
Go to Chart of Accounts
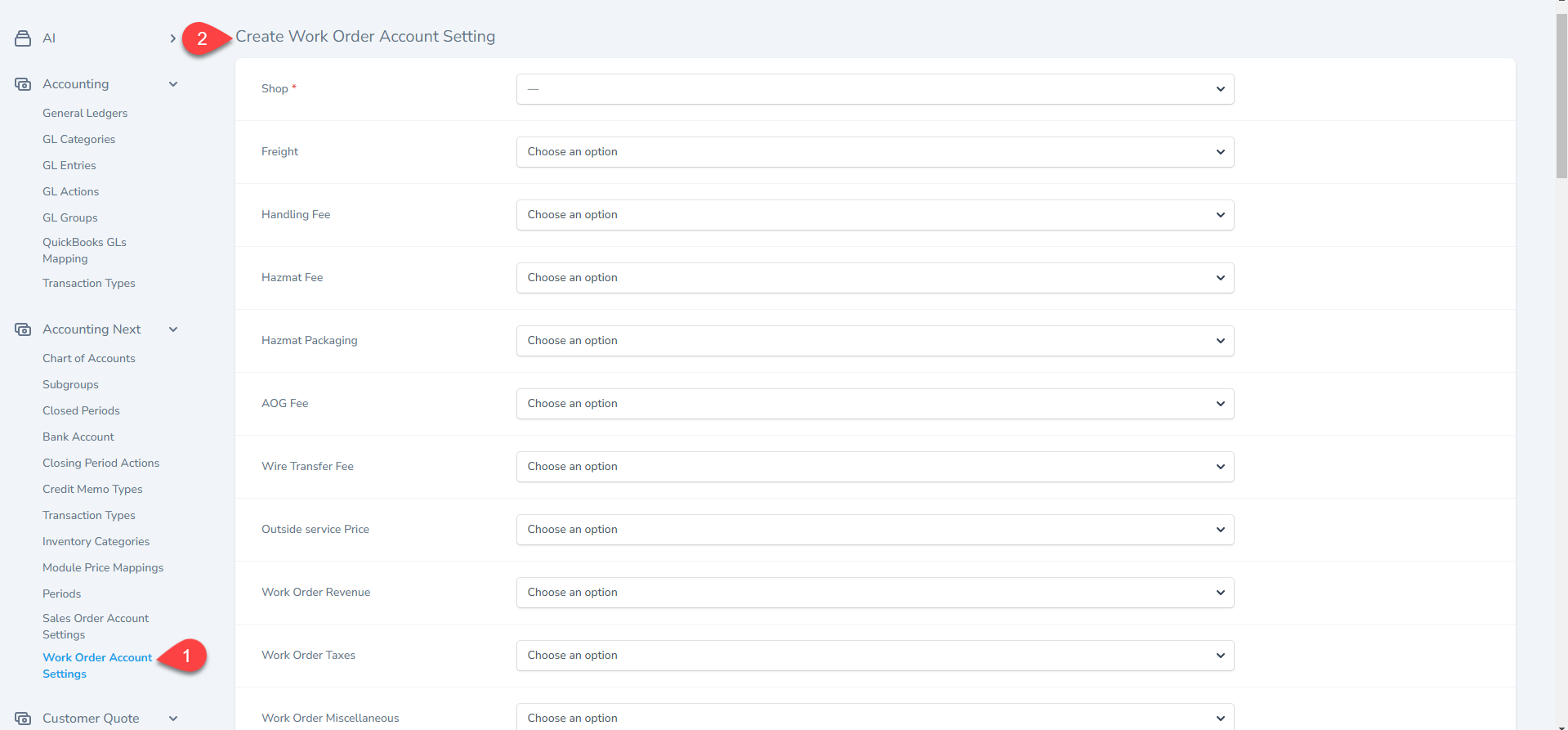(x=89, y=359)
